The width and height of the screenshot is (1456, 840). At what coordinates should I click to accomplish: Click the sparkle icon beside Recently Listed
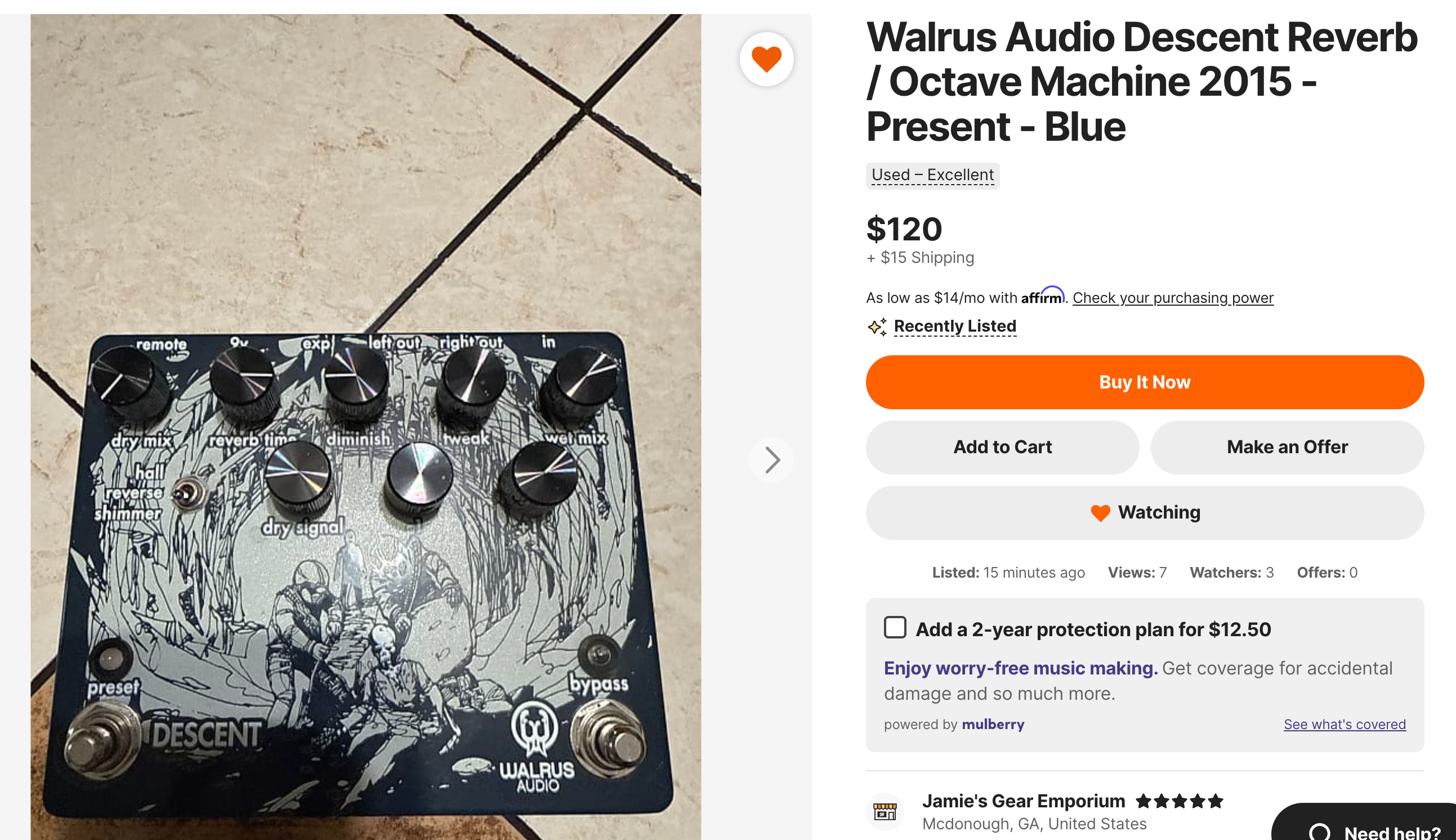click(x=877, y=327)
